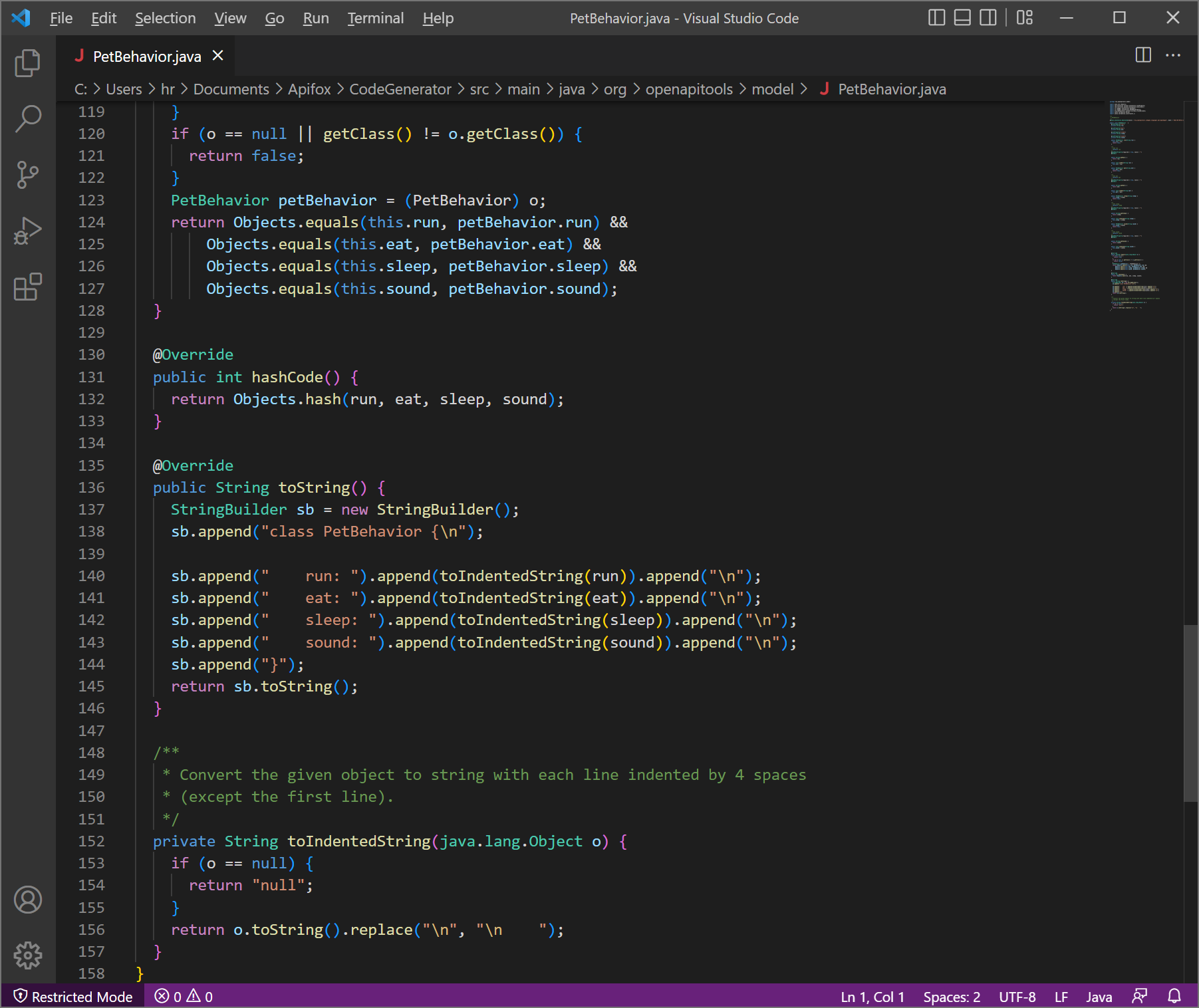Expand the C: breadcrumb segment

click(80, 89)
